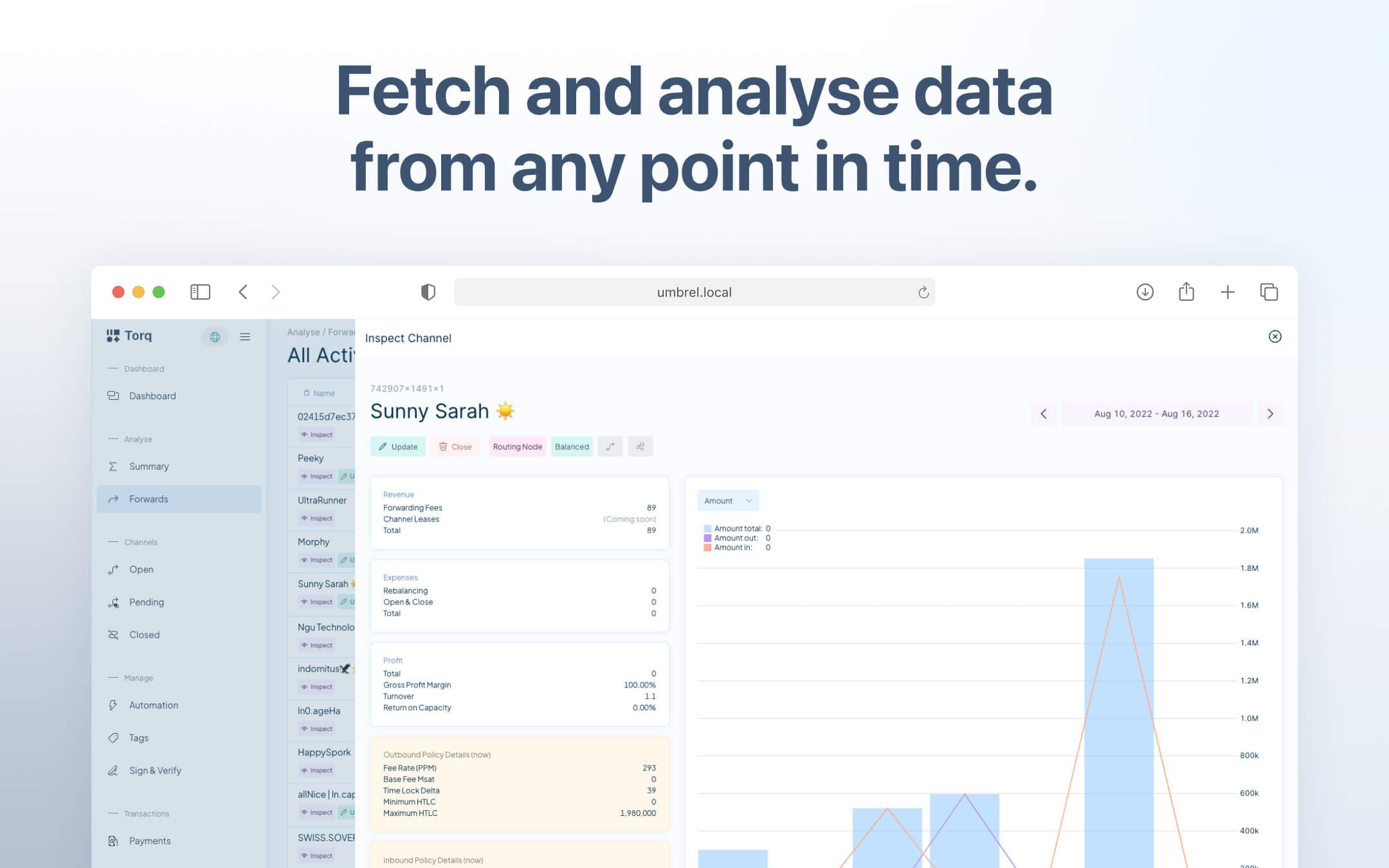Click the globe/network icon in Torq header
The width and height of the screenshot is (1389, 868).
coord(213,337)
